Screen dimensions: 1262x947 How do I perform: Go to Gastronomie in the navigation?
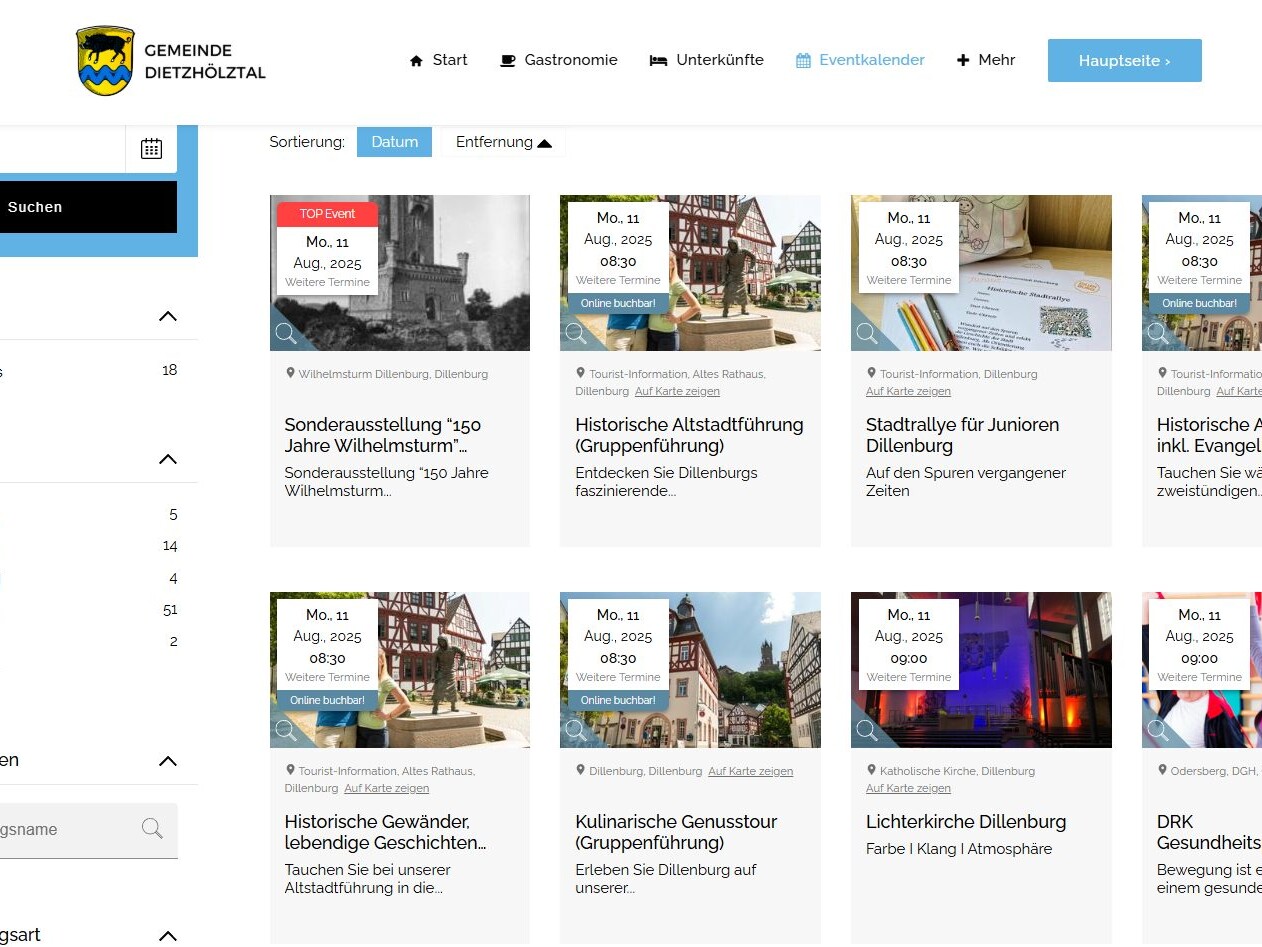pos(559,60)
